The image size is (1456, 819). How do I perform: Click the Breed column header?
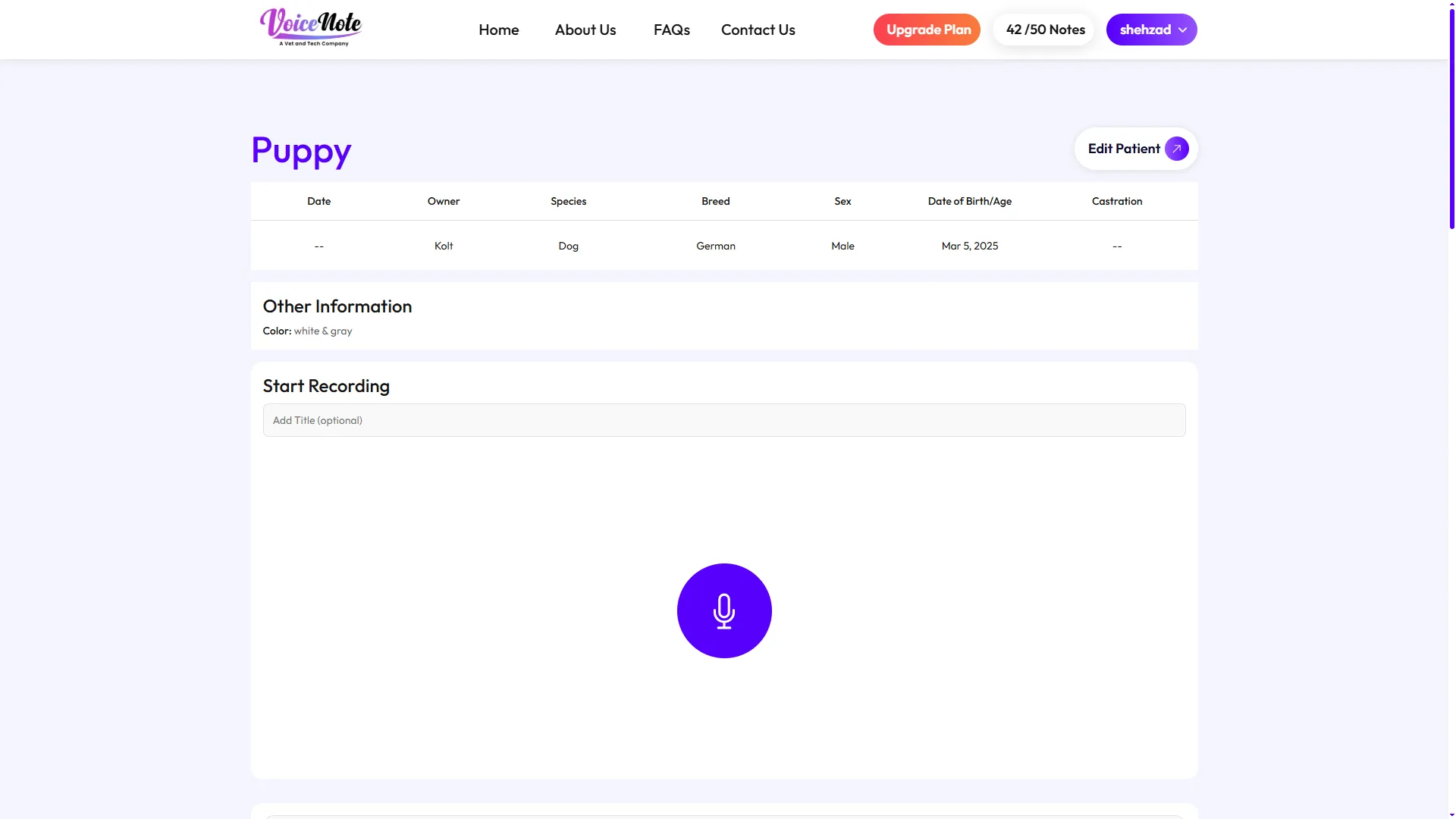716,201
